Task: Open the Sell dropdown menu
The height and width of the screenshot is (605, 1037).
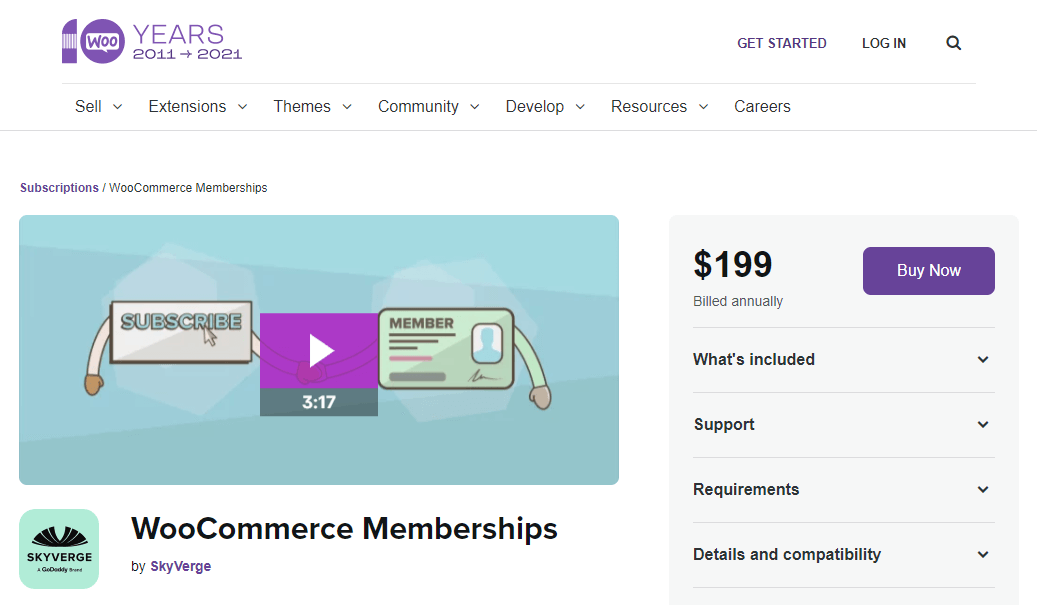Action: click(98, 107)
